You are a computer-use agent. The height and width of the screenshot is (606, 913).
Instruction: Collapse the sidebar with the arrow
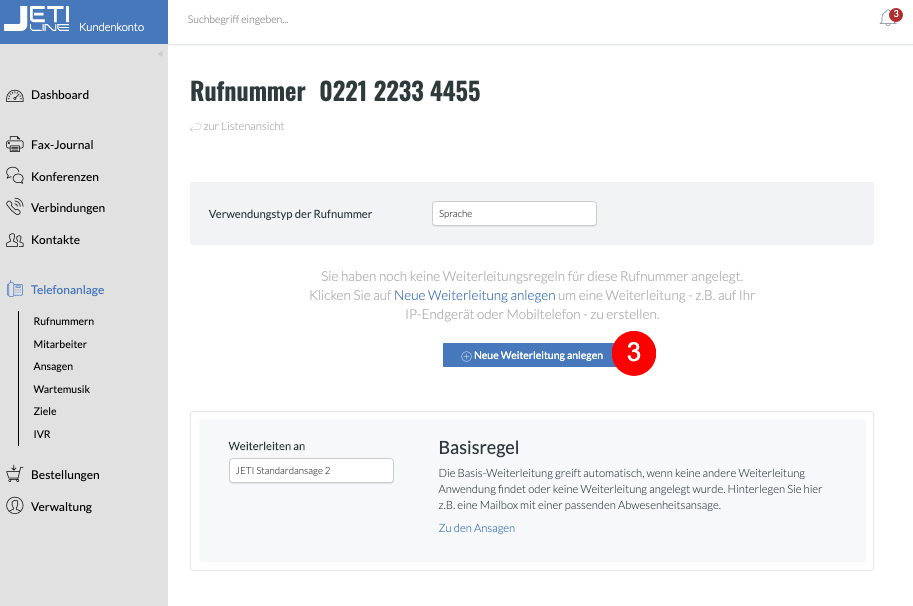[160, 54]
